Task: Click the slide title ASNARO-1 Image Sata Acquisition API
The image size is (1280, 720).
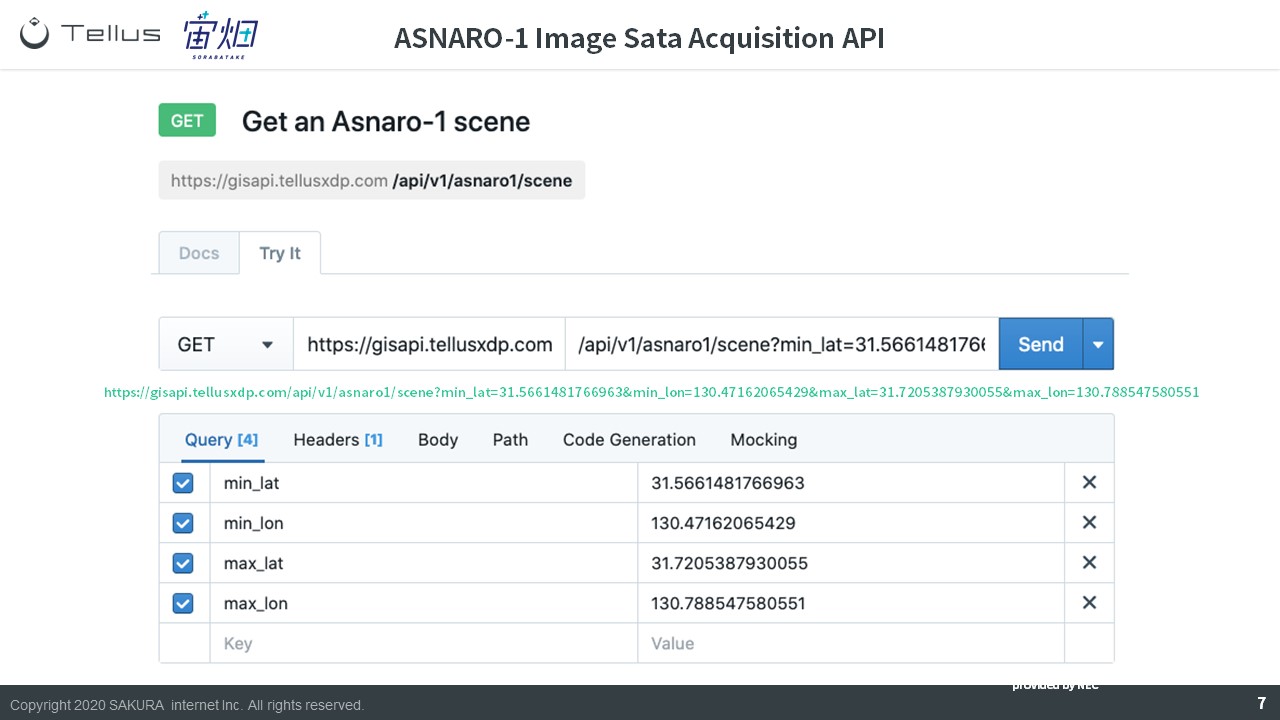Action: [x=639, y=38]
